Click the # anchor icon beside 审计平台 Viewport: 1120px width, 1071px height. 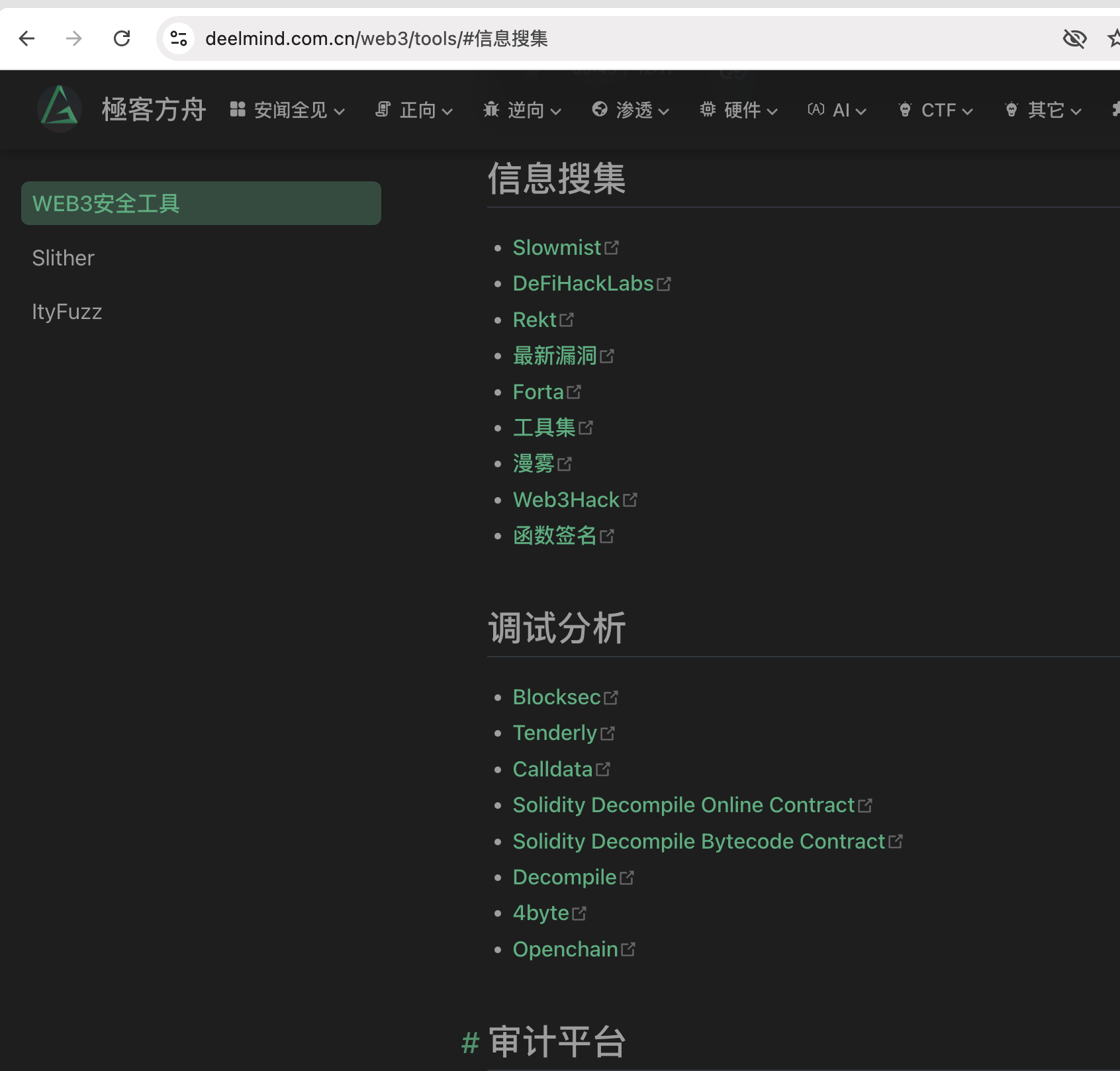click(x=470, y=1043)
